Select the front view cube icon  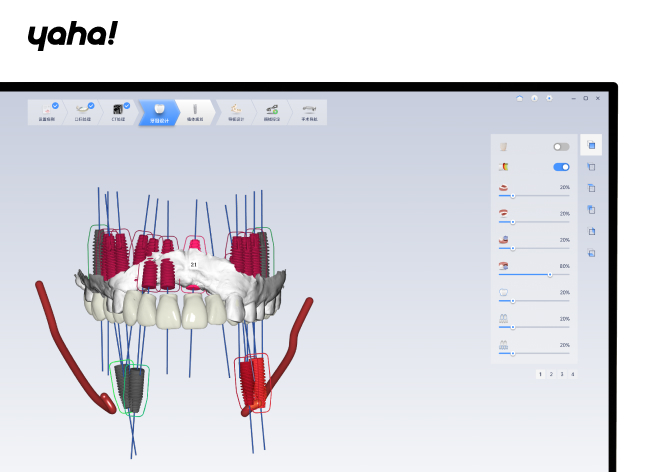591,145
